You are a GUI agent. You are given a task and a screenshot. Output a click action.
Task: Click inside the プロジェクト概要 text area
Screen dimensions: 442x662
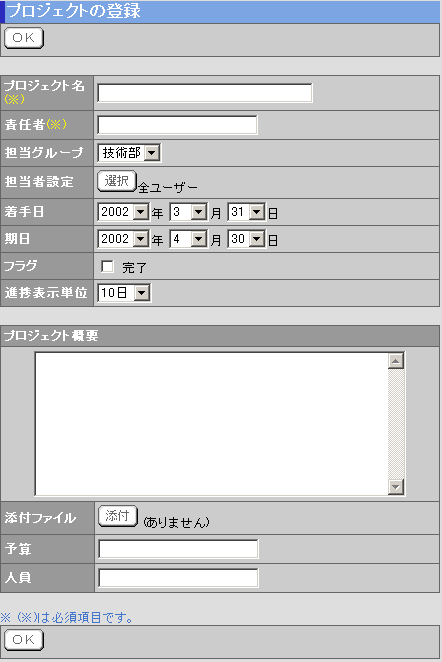[x=211, y=424]
